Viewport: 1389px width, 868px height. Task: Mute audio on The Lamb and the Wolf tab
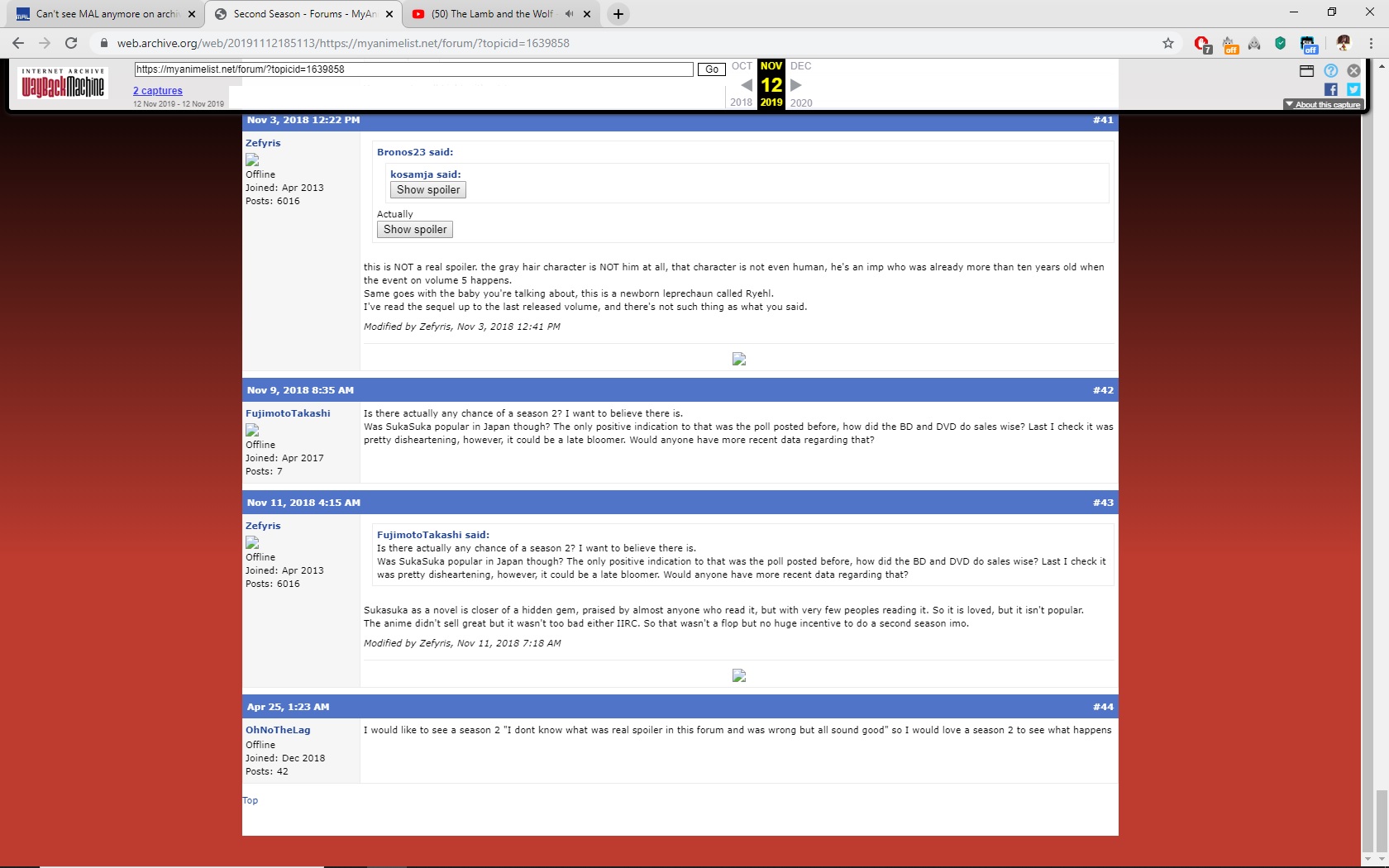click(x=569, y=14)
